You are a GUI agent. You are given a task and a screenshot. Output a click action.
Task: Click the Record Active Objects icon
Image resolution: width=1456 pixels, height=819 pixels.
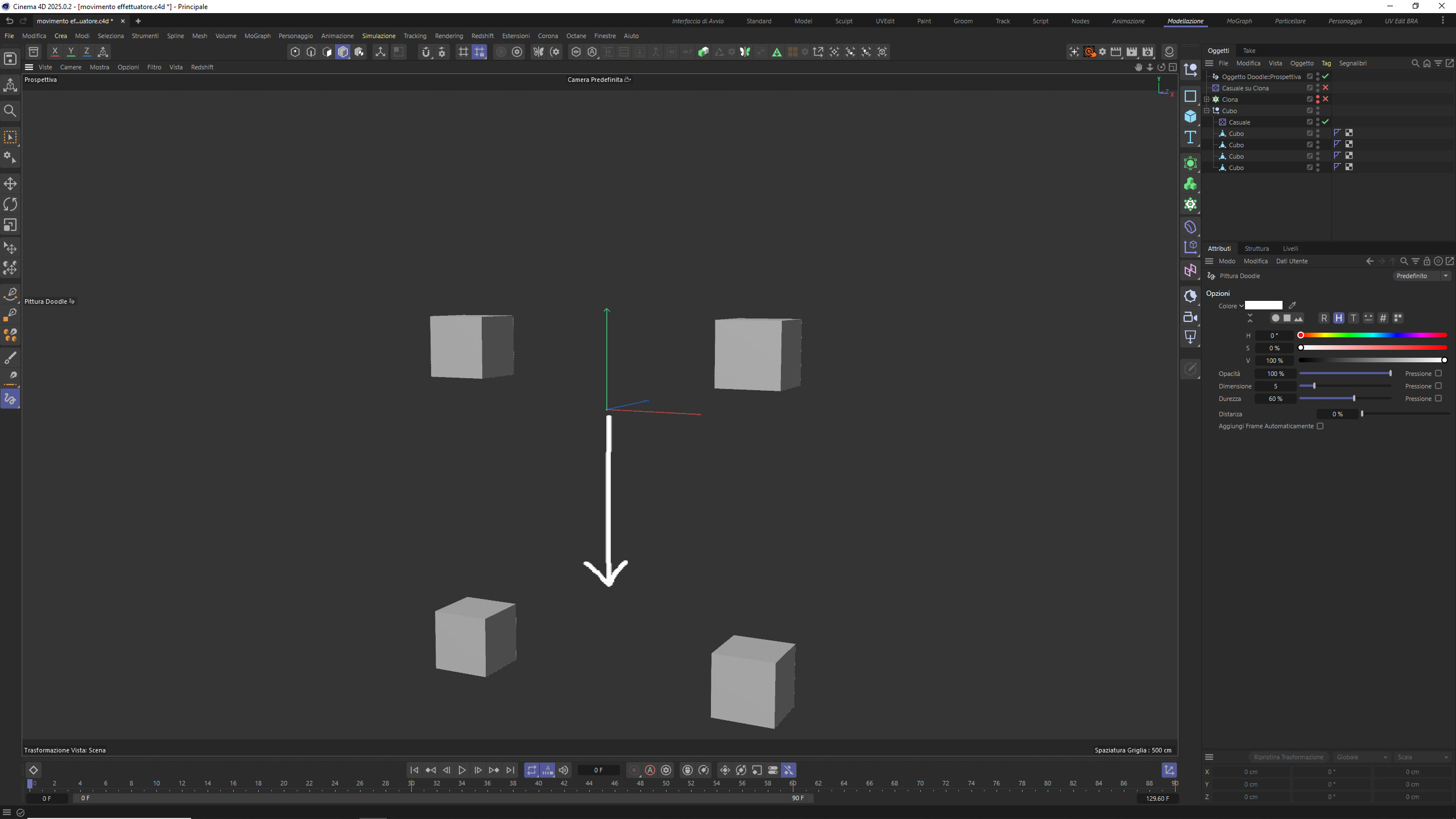(x=634, y=770)
